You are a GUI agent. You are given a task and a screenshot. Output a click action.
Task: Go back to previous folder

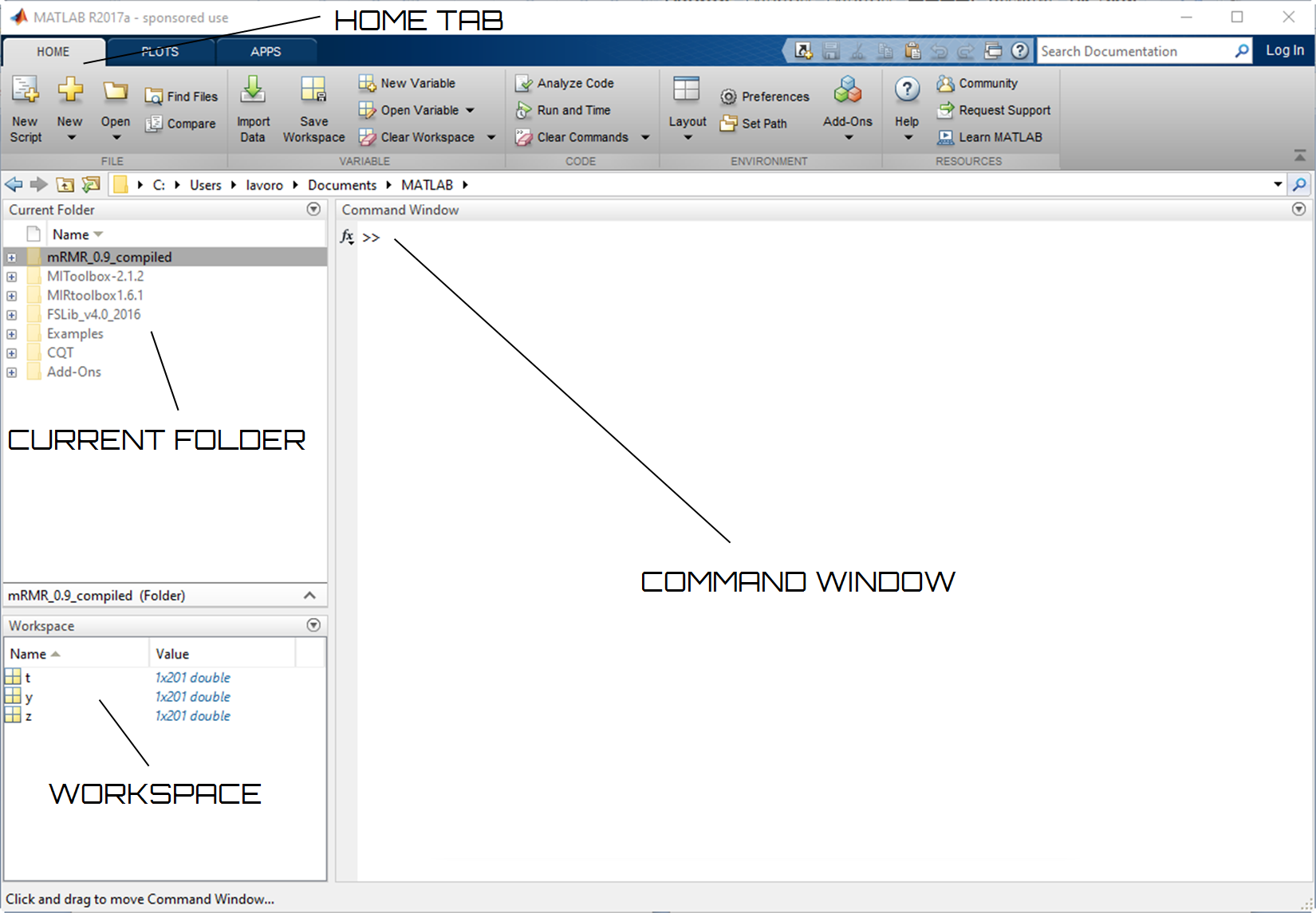click(14, 185)
